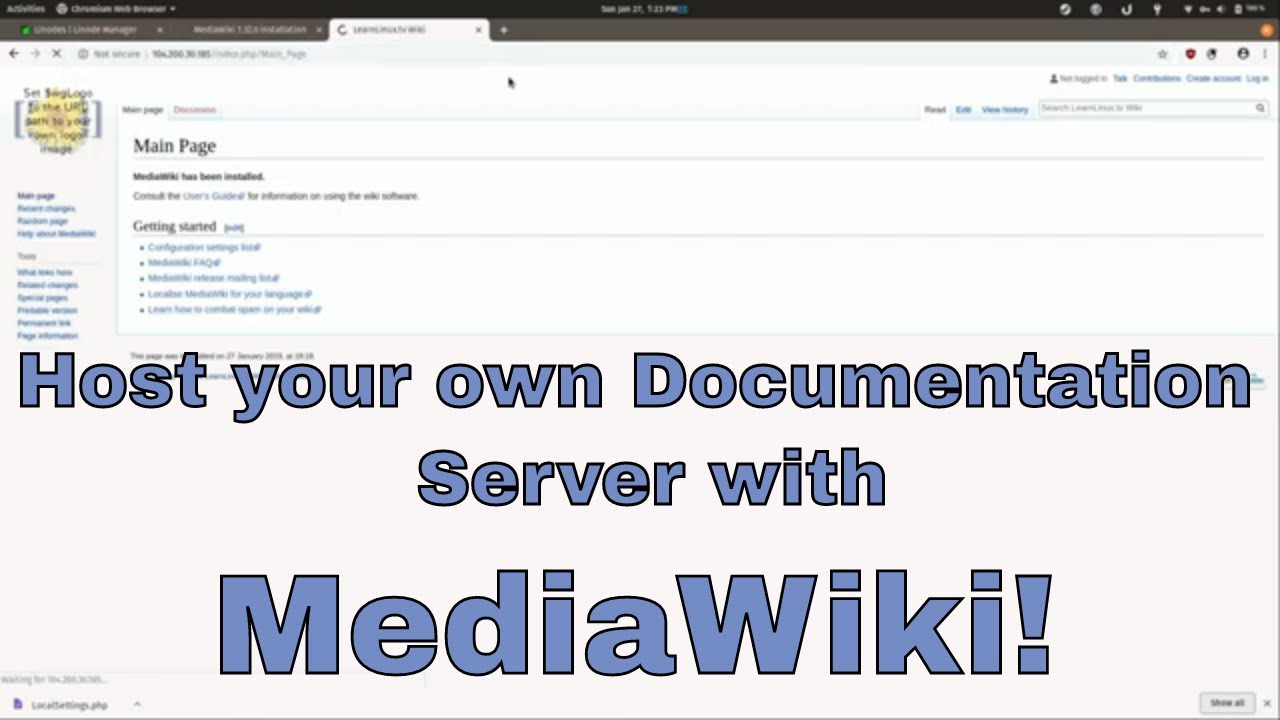Click the browser address bar URL
The width and height of the screenshot is (1280, 720).
coord(229,54)
